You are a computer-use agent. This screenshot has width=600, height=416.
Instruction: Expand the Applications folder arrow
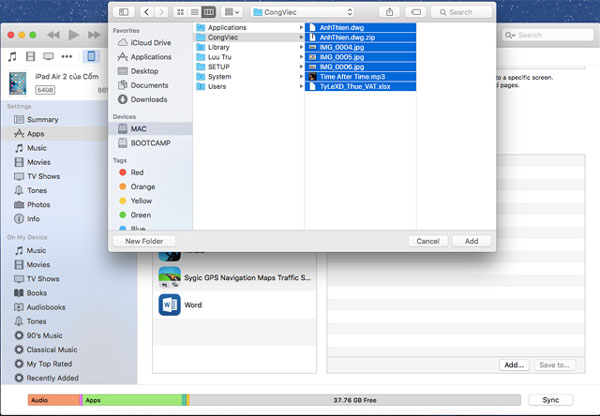click(301, 27)
